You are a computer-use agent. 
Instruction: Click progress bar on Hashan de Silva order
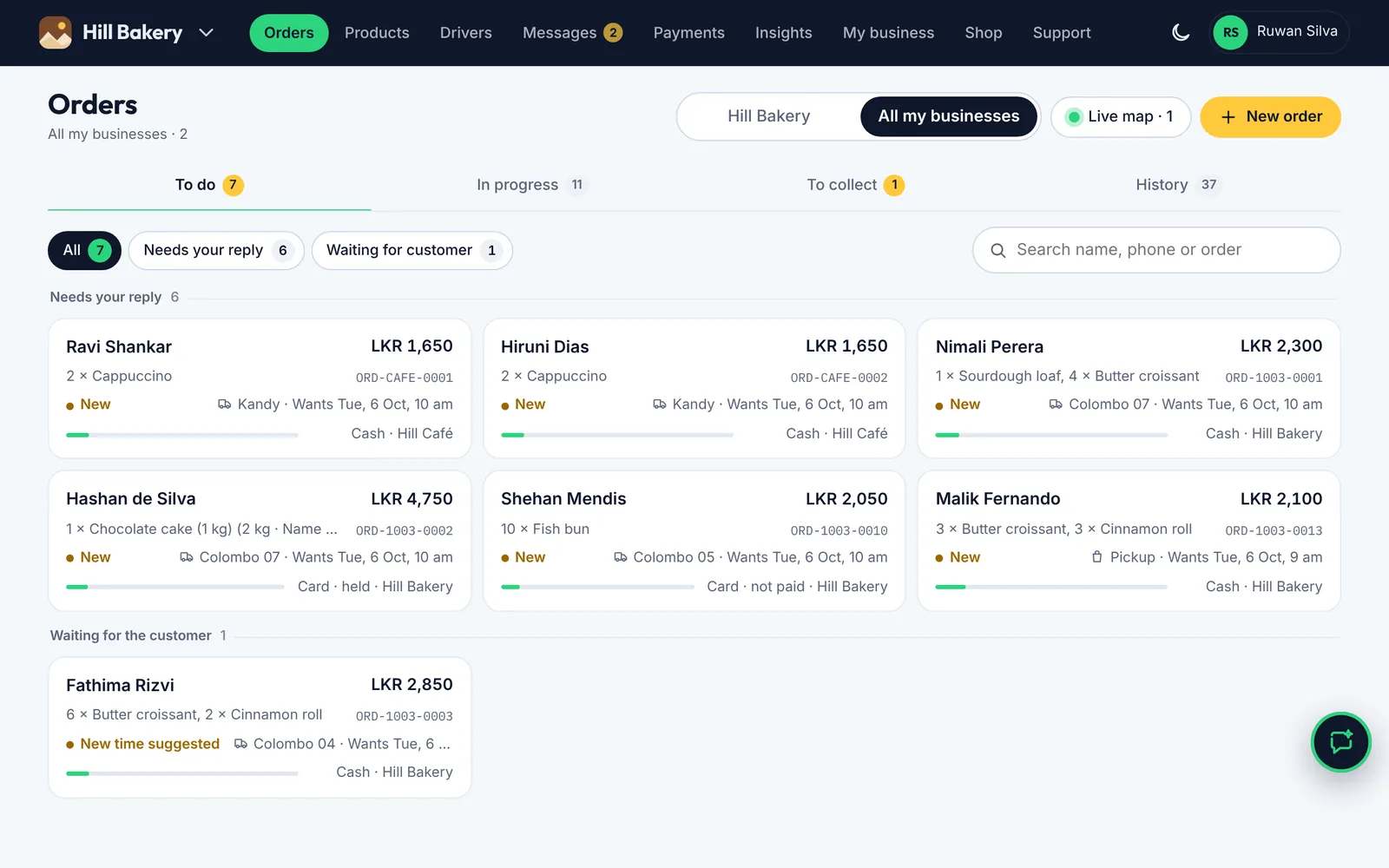pos(175,587)
